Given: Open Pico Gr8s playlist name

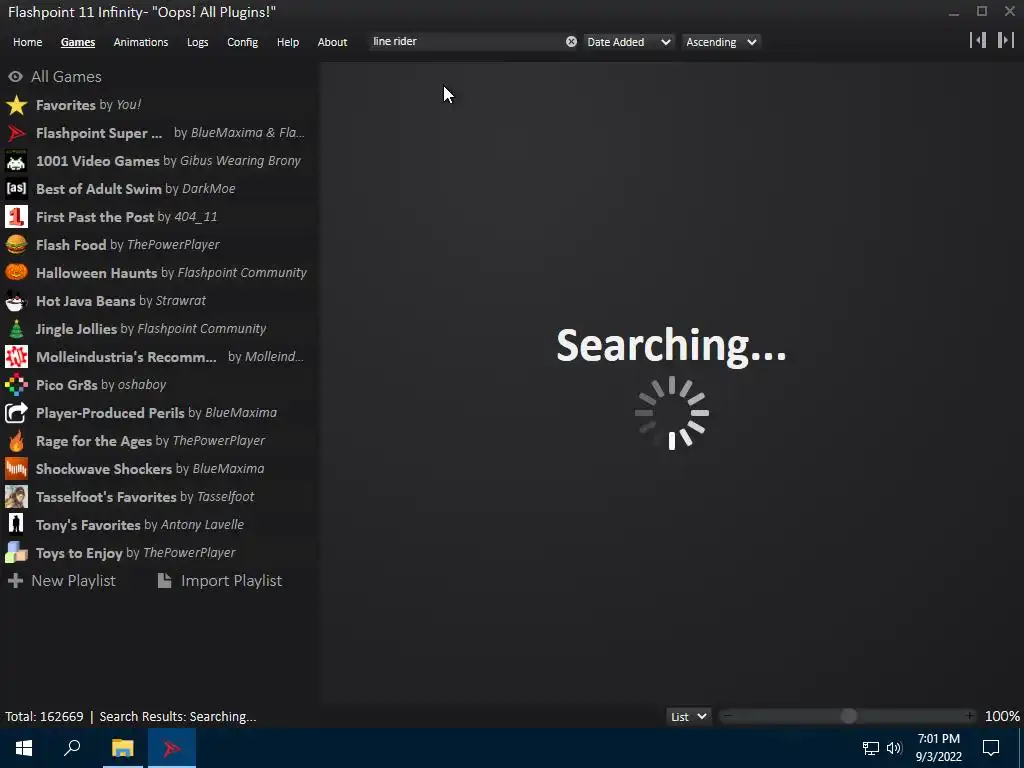Looking at the screenshot, I should (67, 385).
